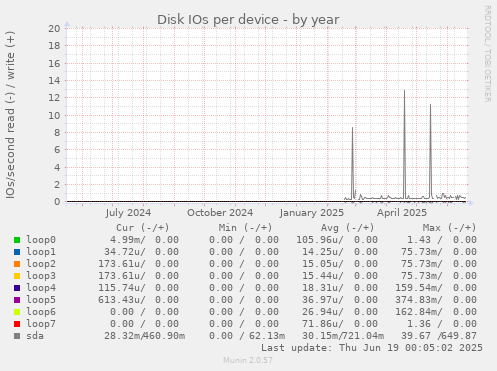Select the loop1 device label
Viewport: 497px width, 371px height.
point(41,252)
